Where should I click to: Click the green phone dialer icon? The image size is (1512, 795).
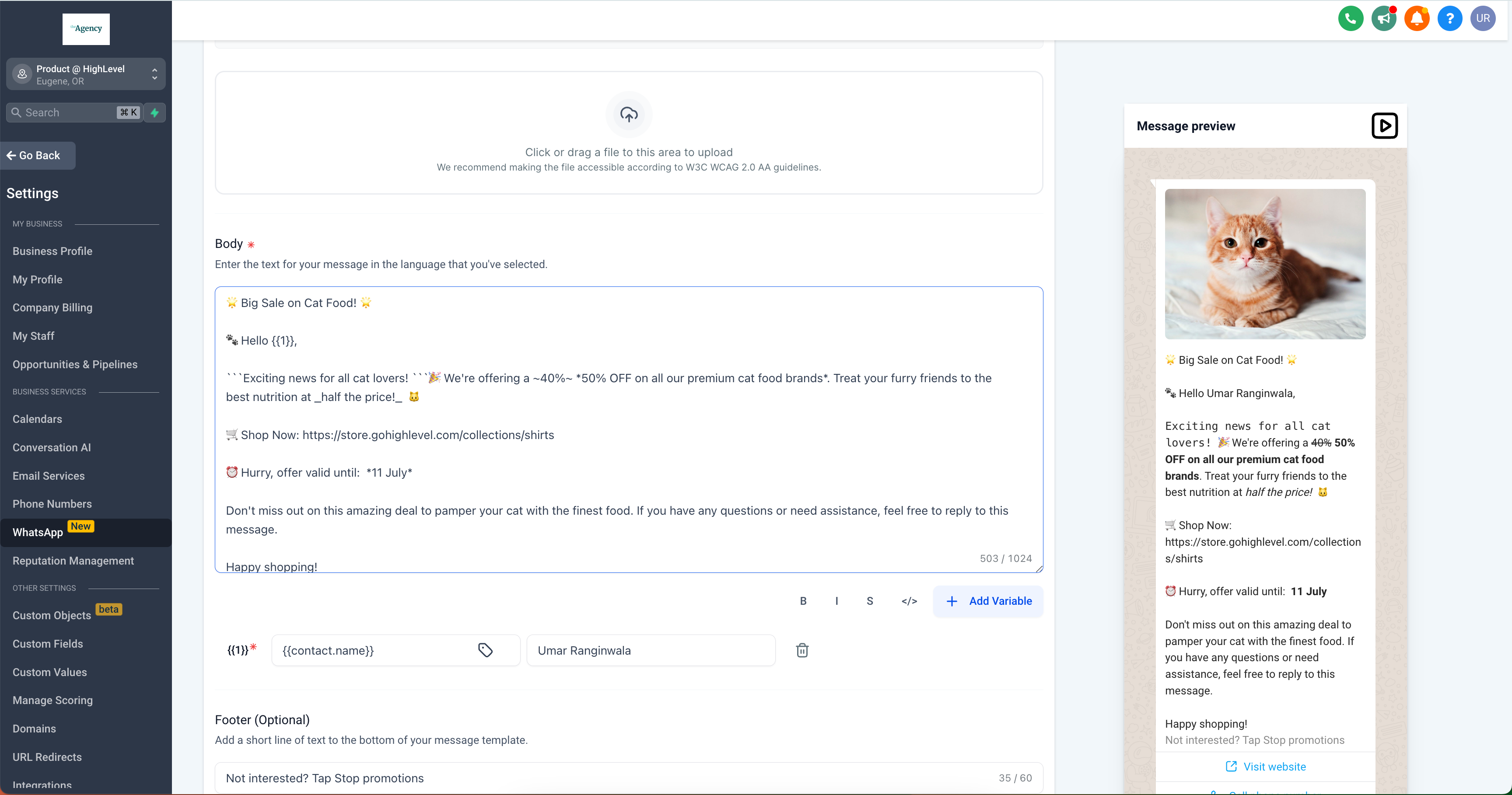click(x=1350, y=18)
